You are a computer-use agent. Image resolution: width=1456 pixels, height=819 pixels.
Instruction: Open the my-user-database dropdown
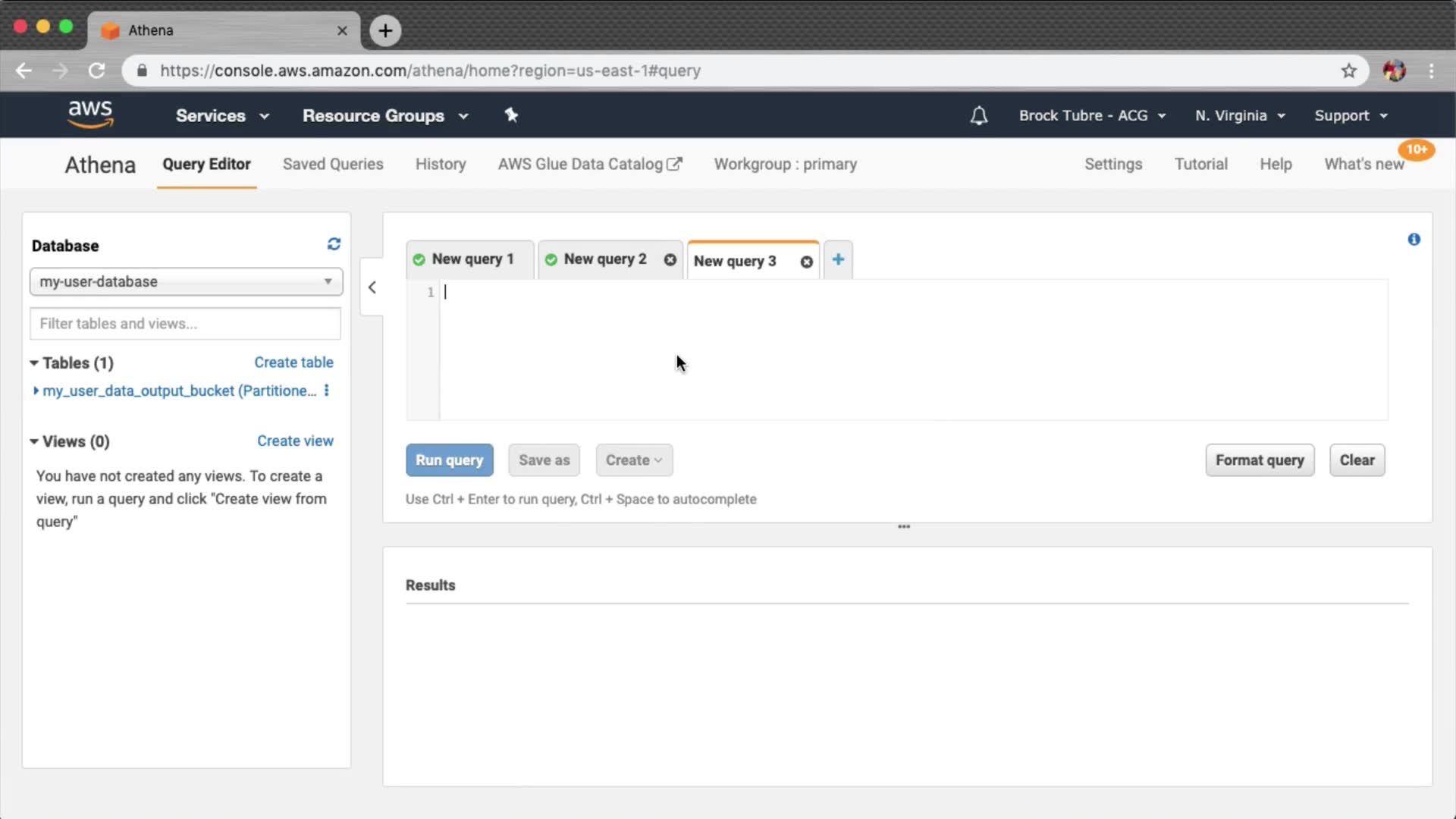pyautogui.click(x=186, y=281)
